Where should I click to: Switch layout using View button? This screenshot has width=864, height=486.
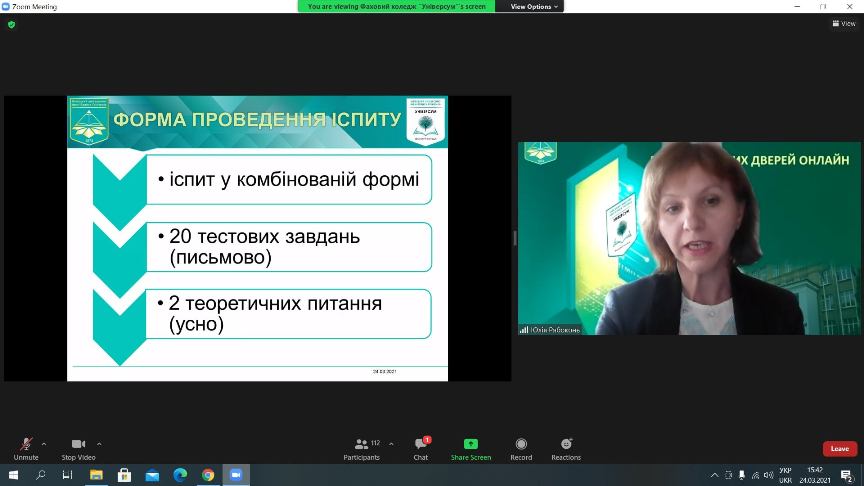(x=844, y=23)
